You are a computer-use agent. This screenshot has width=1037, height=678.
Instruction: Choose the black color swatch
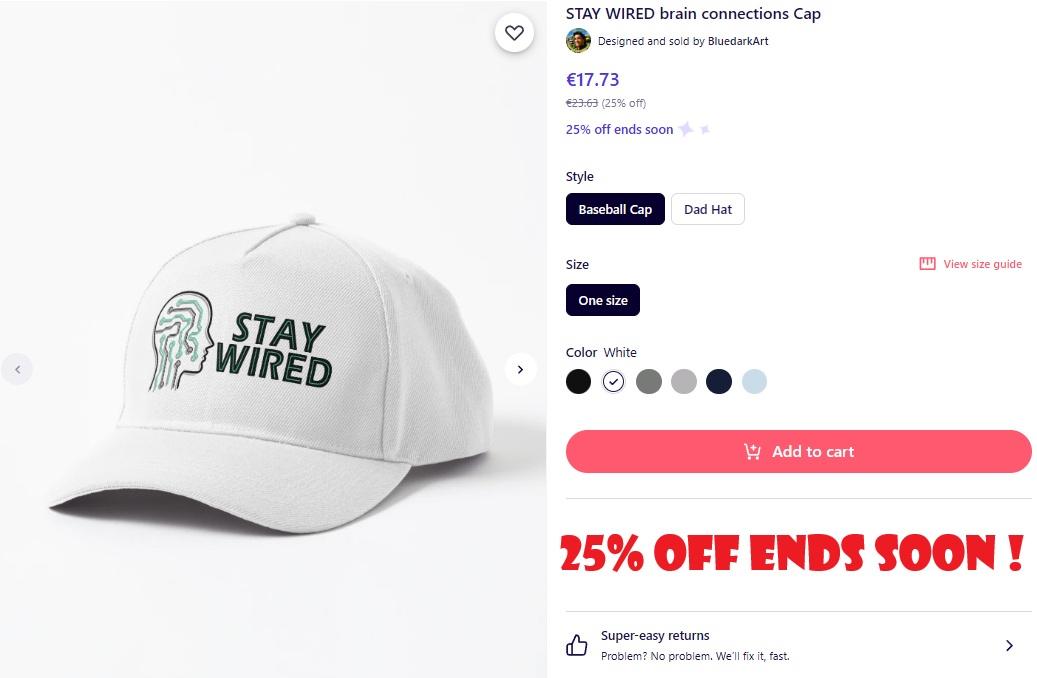coord(578,381)
